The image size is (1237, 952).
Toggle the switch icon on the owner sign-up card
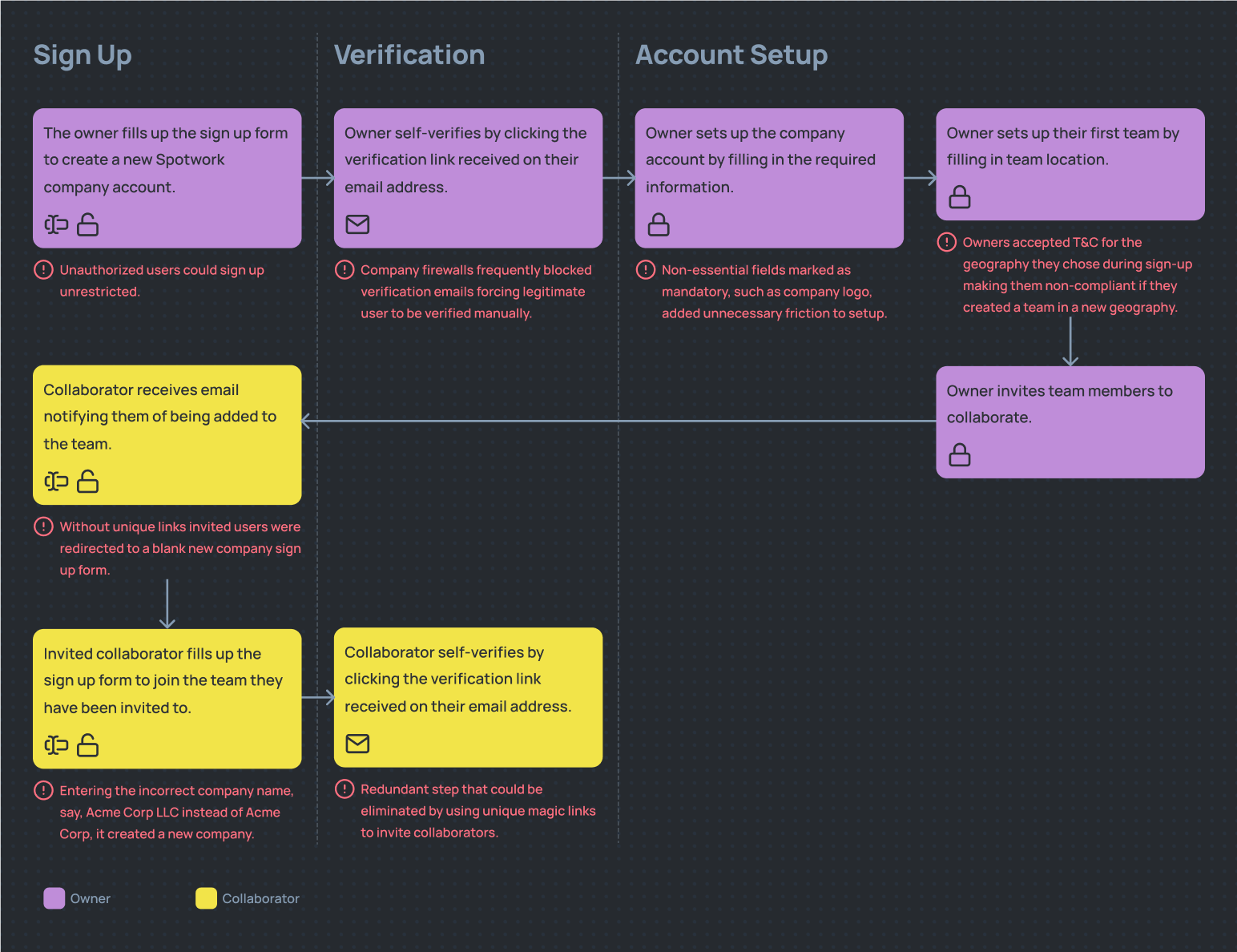click(55, 225)
